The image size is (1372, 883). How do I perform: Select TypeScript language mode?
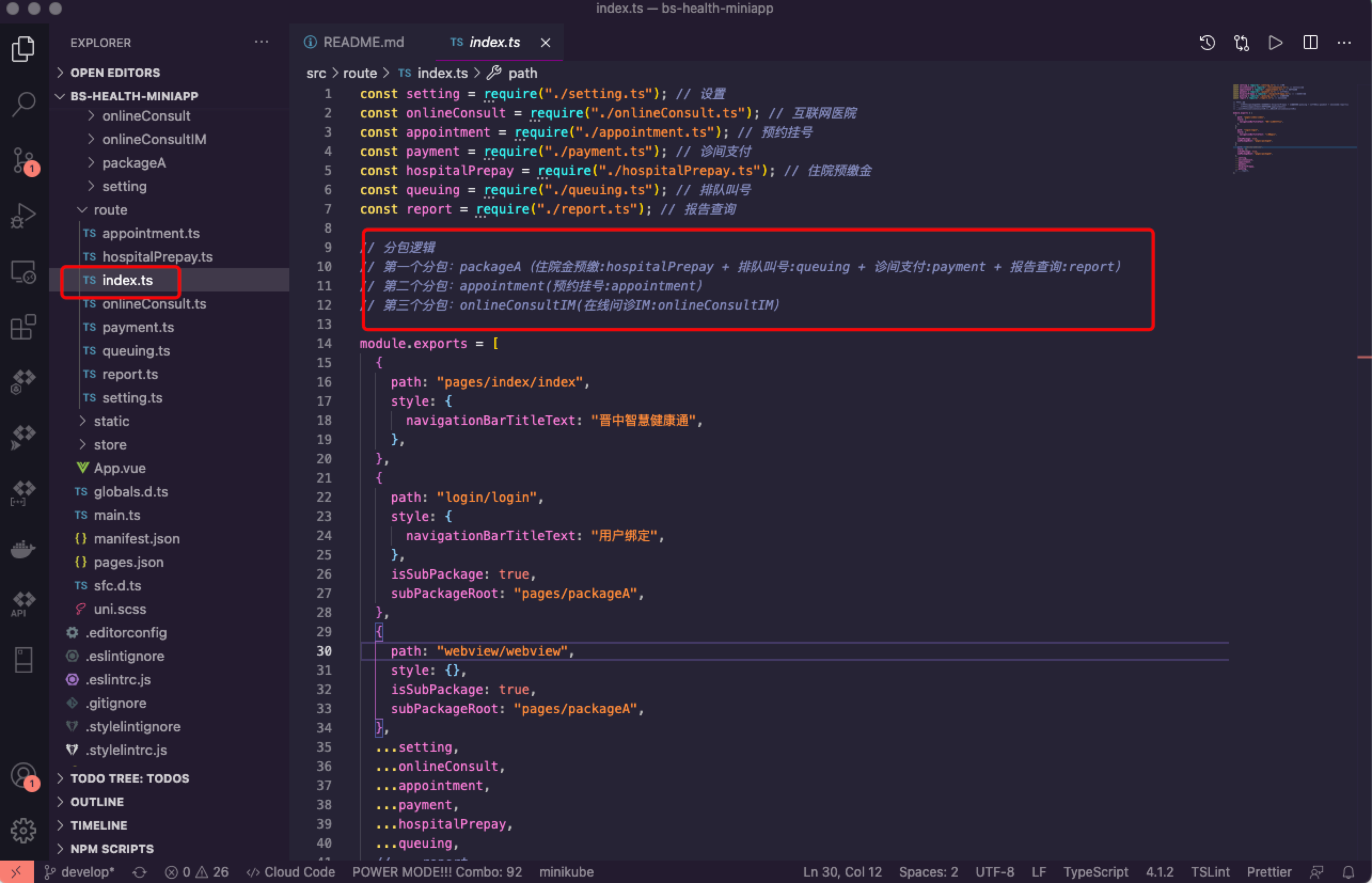(x=1095, y=872)
